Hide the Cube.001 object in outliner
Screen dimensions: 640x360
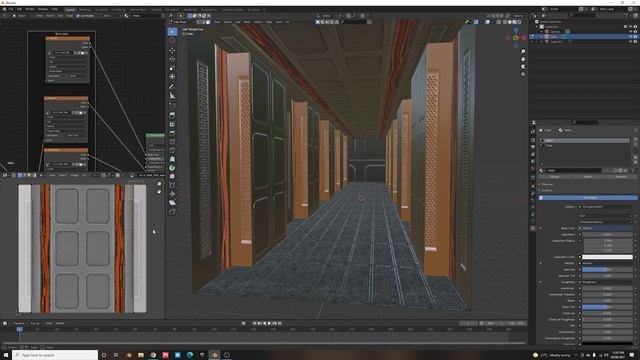point(631,42)
